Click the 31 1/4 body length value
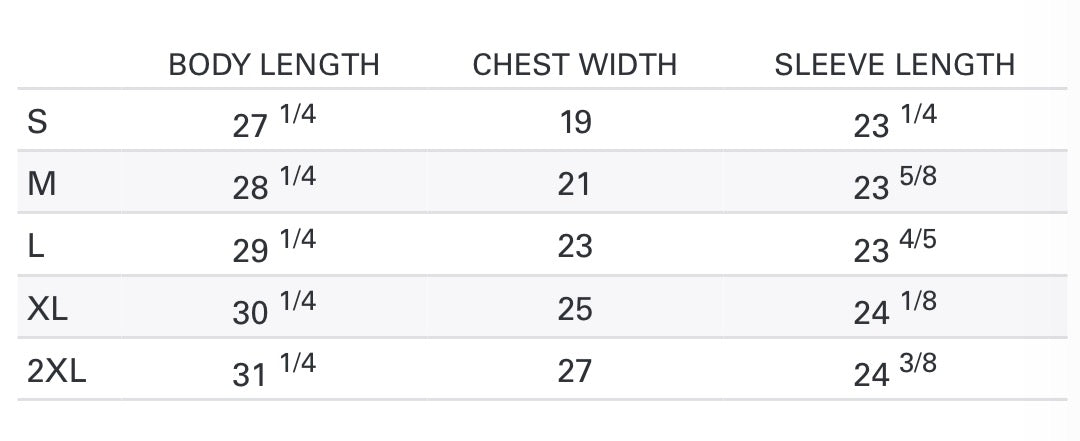Image resolution: width=1080 pixels, height=441 pixels. tap(274, 370)
